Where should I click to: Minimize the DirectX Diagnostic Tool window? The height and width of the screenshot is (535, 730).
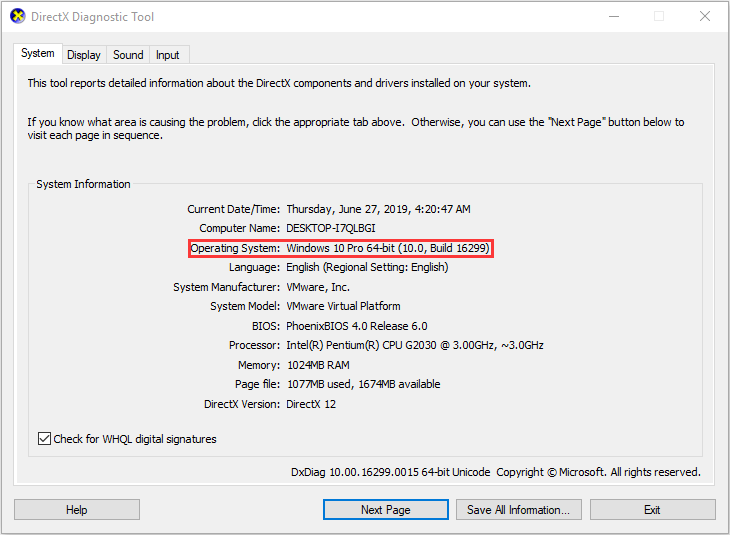614,16
